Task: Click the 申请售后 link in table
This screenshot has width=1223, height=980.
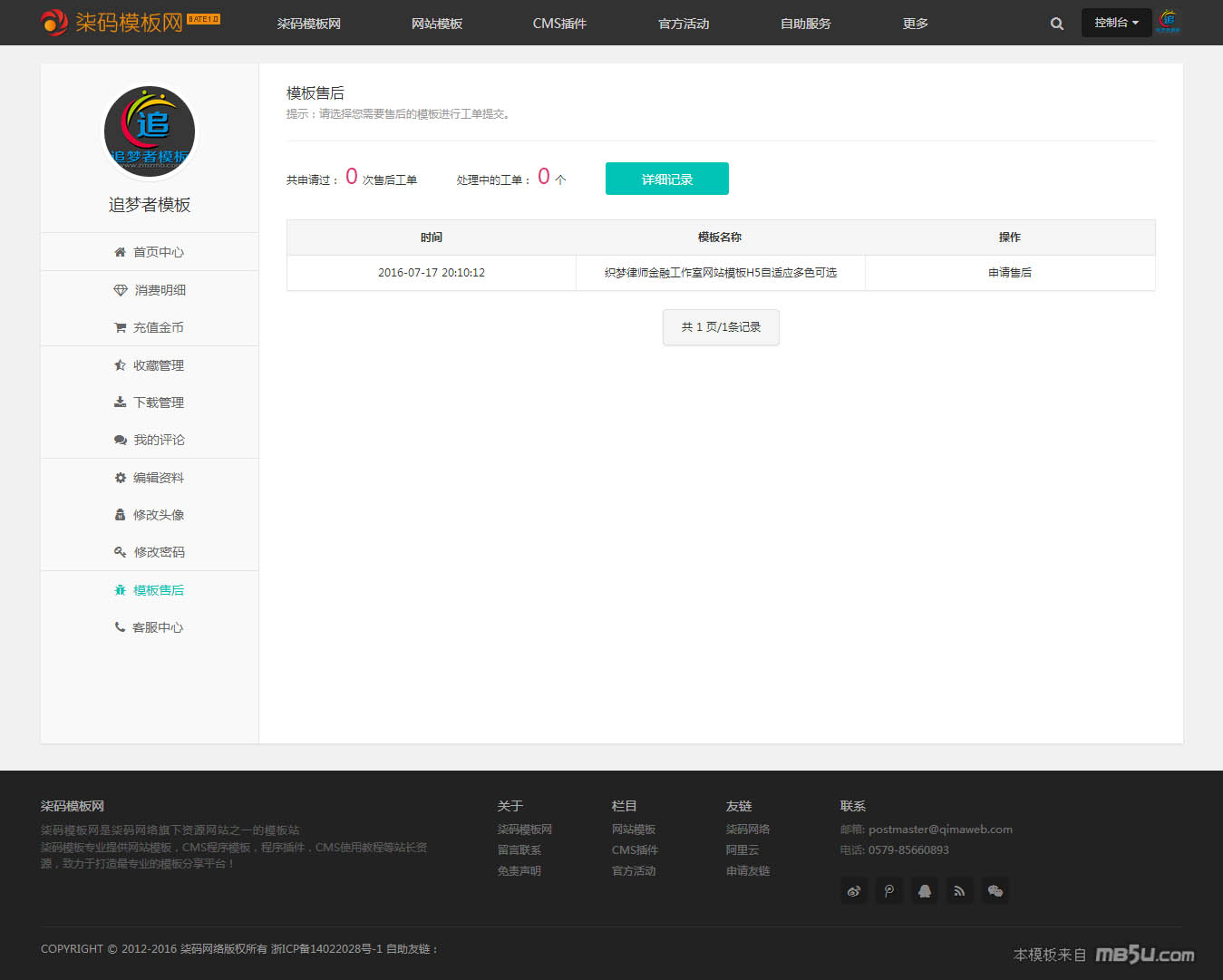Action: (x=1009, y=273)
